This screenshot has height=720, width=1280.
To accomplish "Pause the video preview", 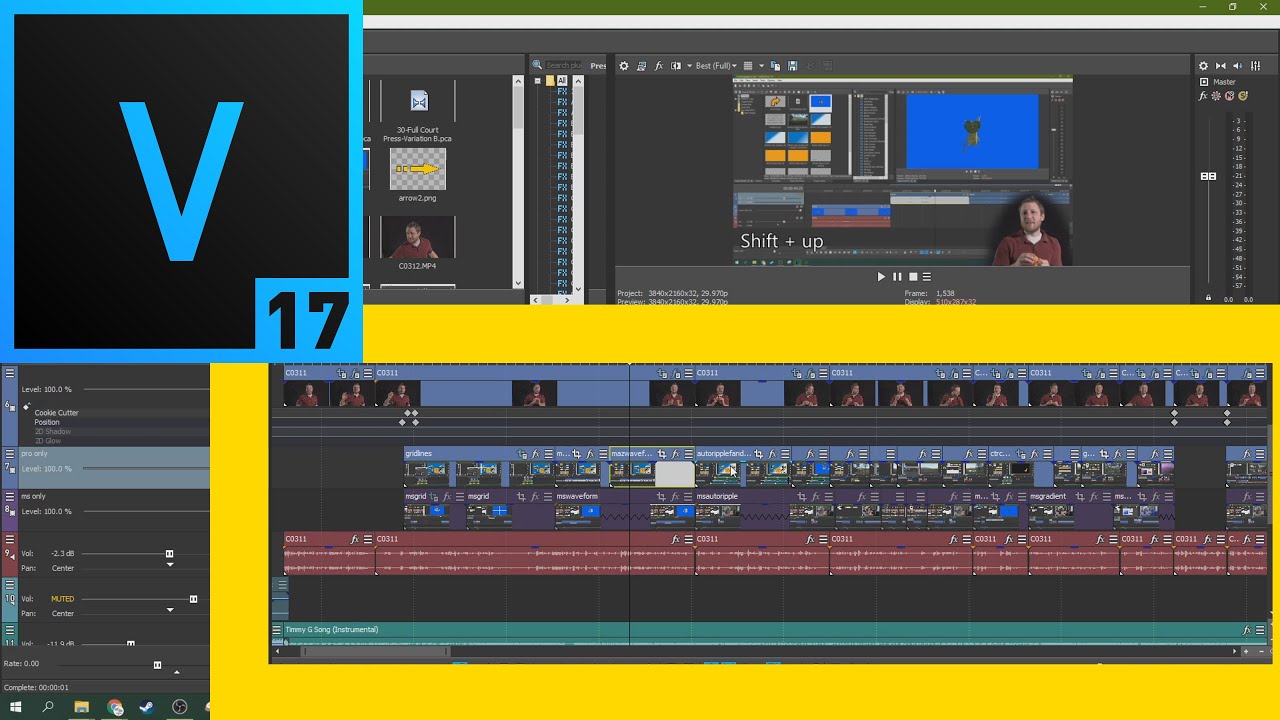I will [897, 277].
